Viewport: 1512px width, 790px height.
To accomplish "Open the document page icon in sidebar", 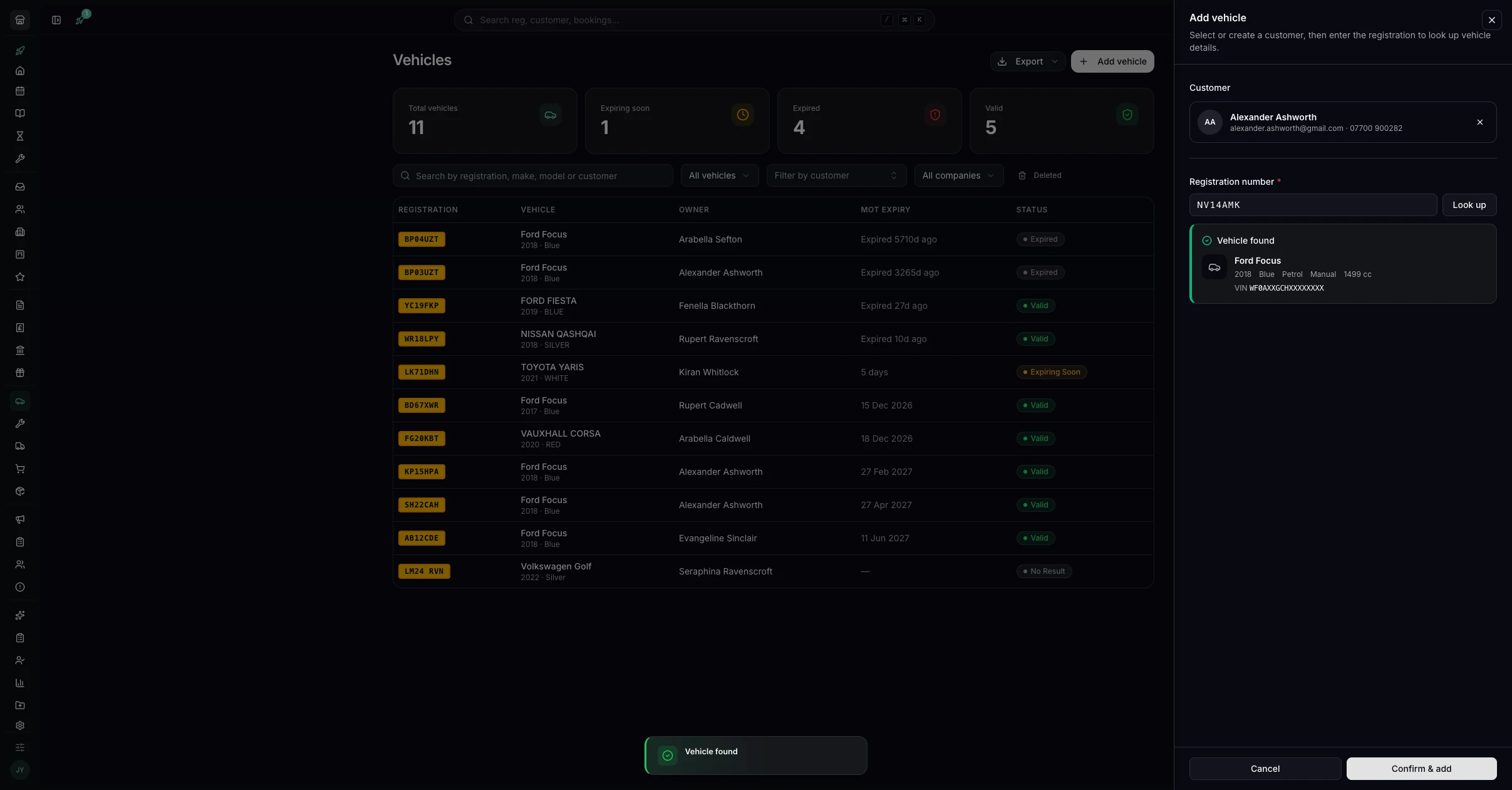I will click(x=20, y=305).
